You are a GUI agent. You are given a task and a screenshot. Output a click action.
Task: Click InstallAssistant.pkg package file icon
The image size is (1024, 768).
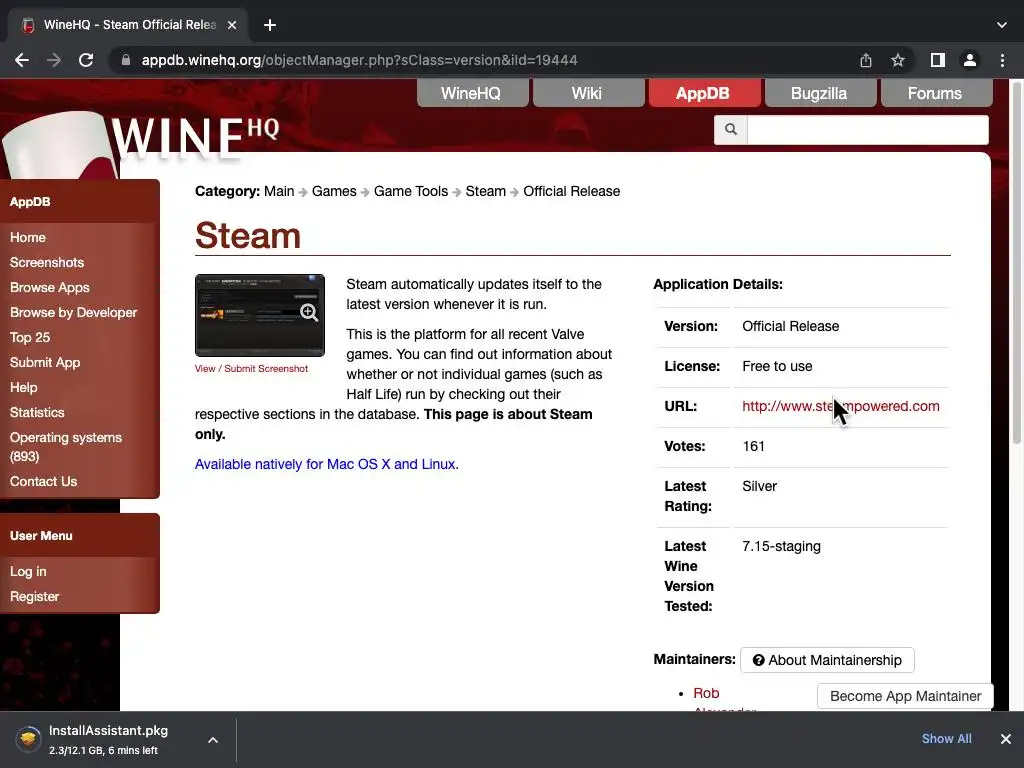(x=27, y=740)
